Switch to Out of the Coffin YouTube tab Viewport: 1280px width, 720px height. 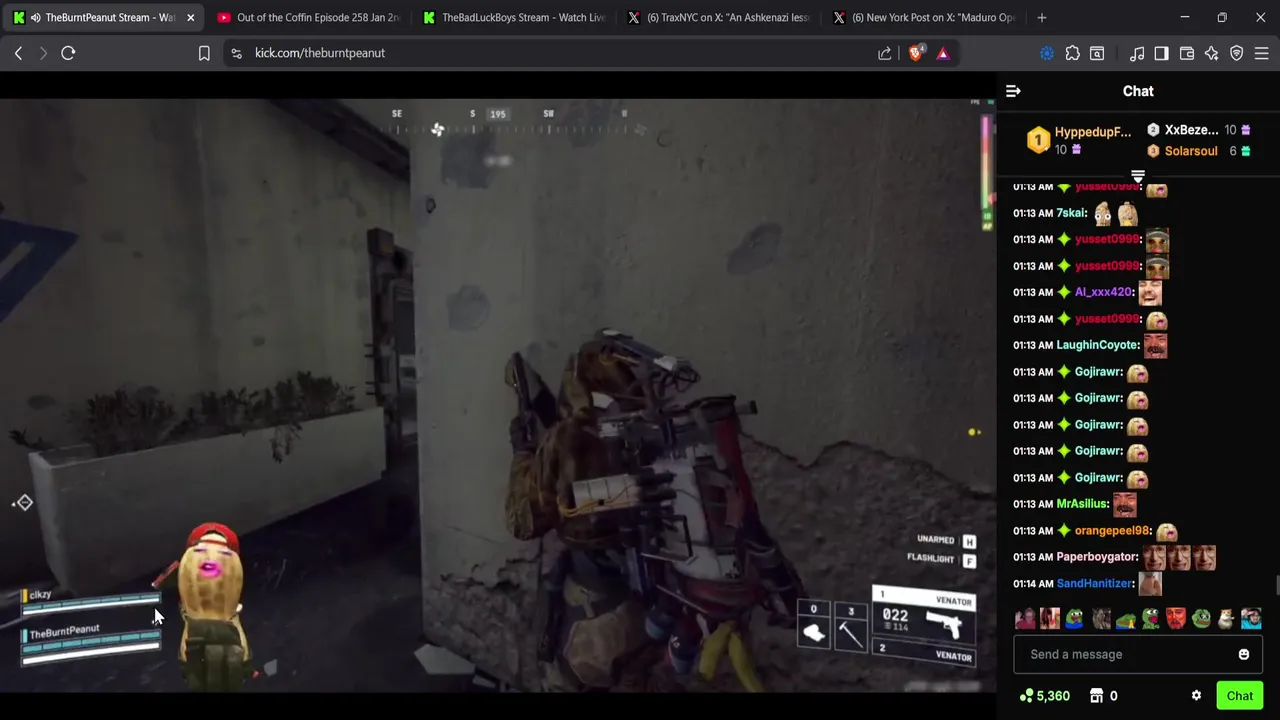(x=308, y=17)
